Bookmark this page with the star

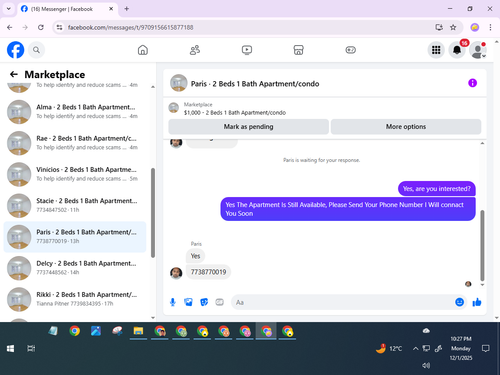[453, 27]
